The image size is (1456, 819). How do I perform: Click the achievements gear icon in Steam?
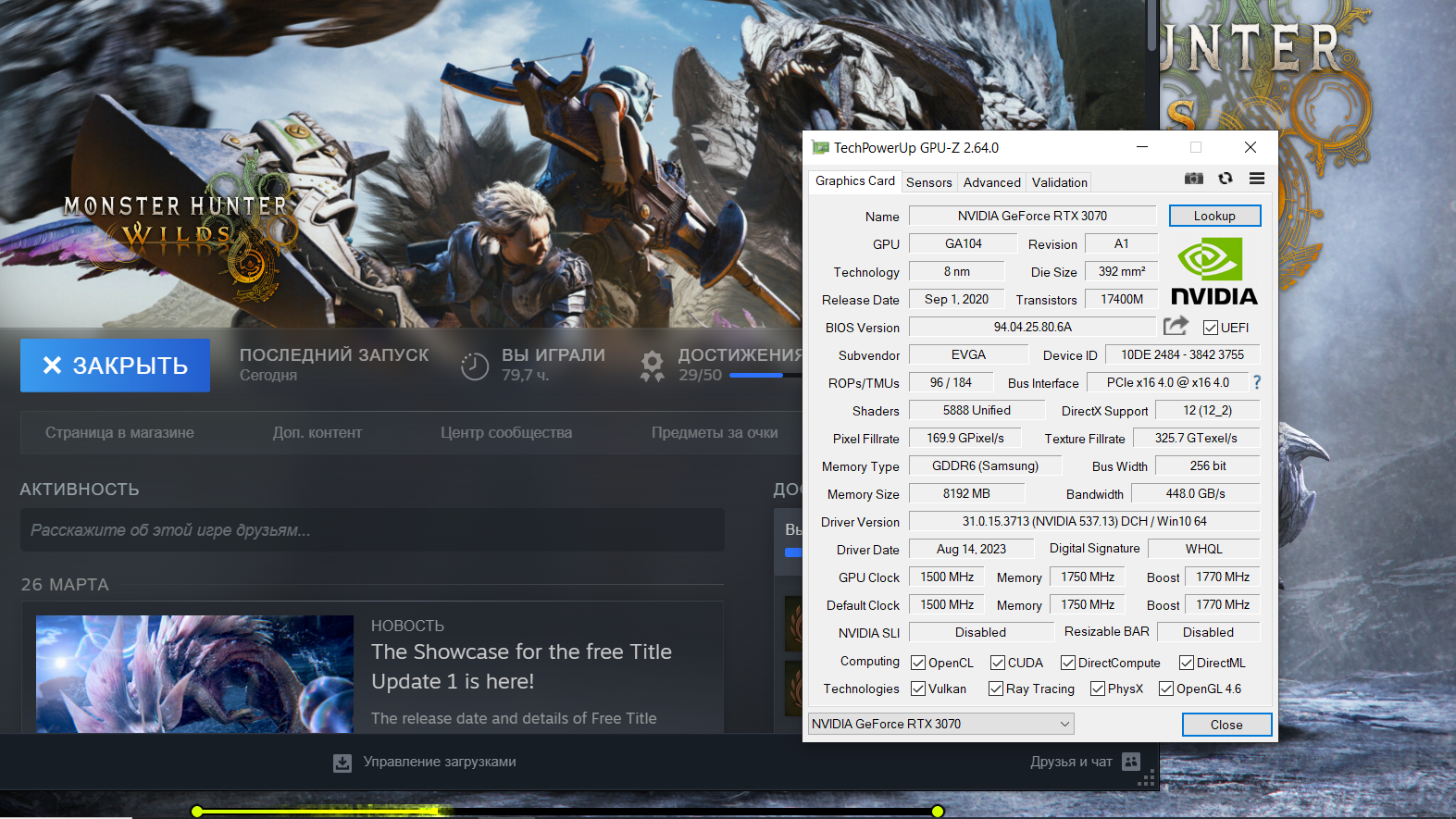pos(653,366)
